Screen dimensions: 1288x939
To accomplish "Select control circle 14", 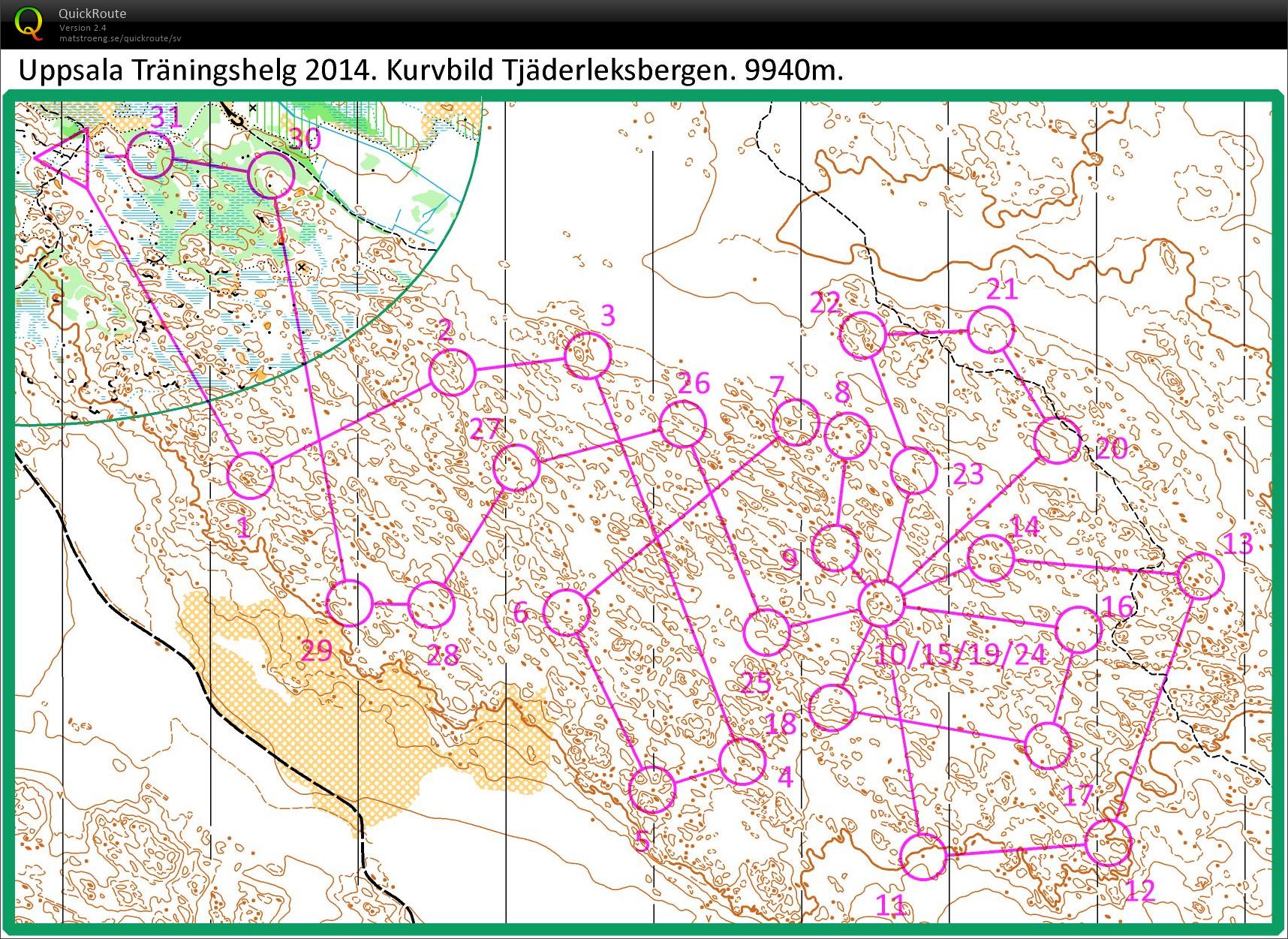I will tap(991, 558).
